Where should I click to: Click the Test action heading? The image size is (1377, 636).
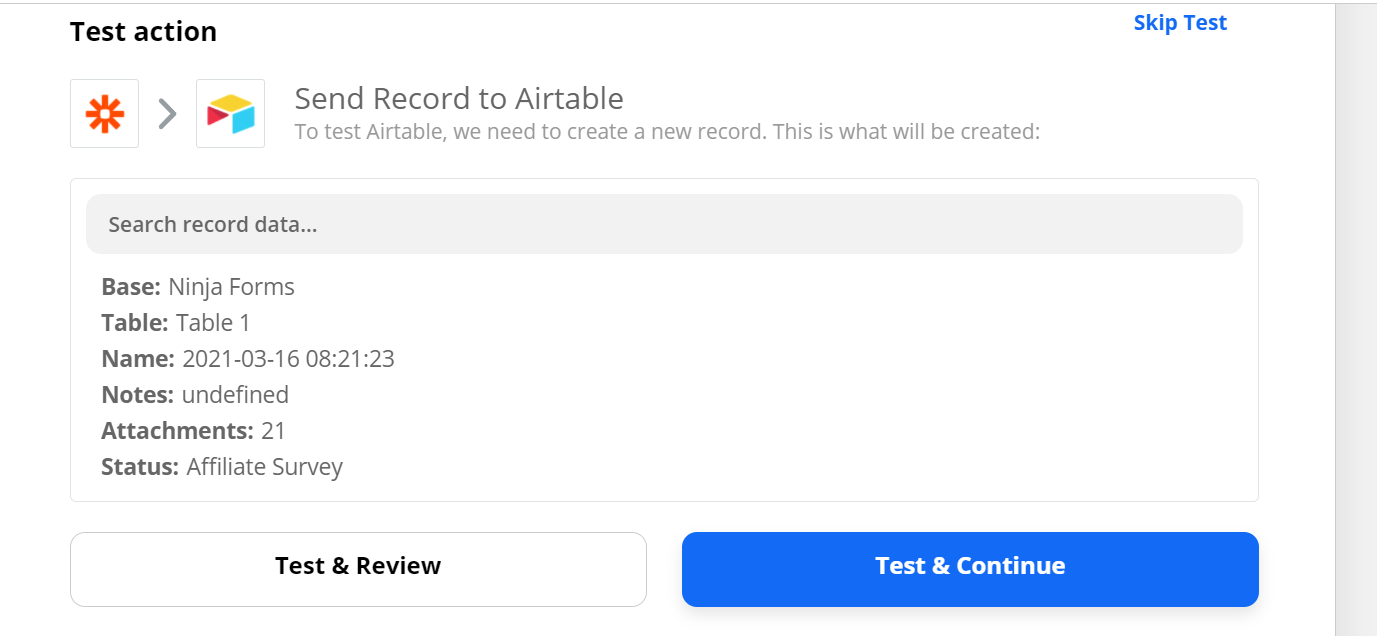143,32
